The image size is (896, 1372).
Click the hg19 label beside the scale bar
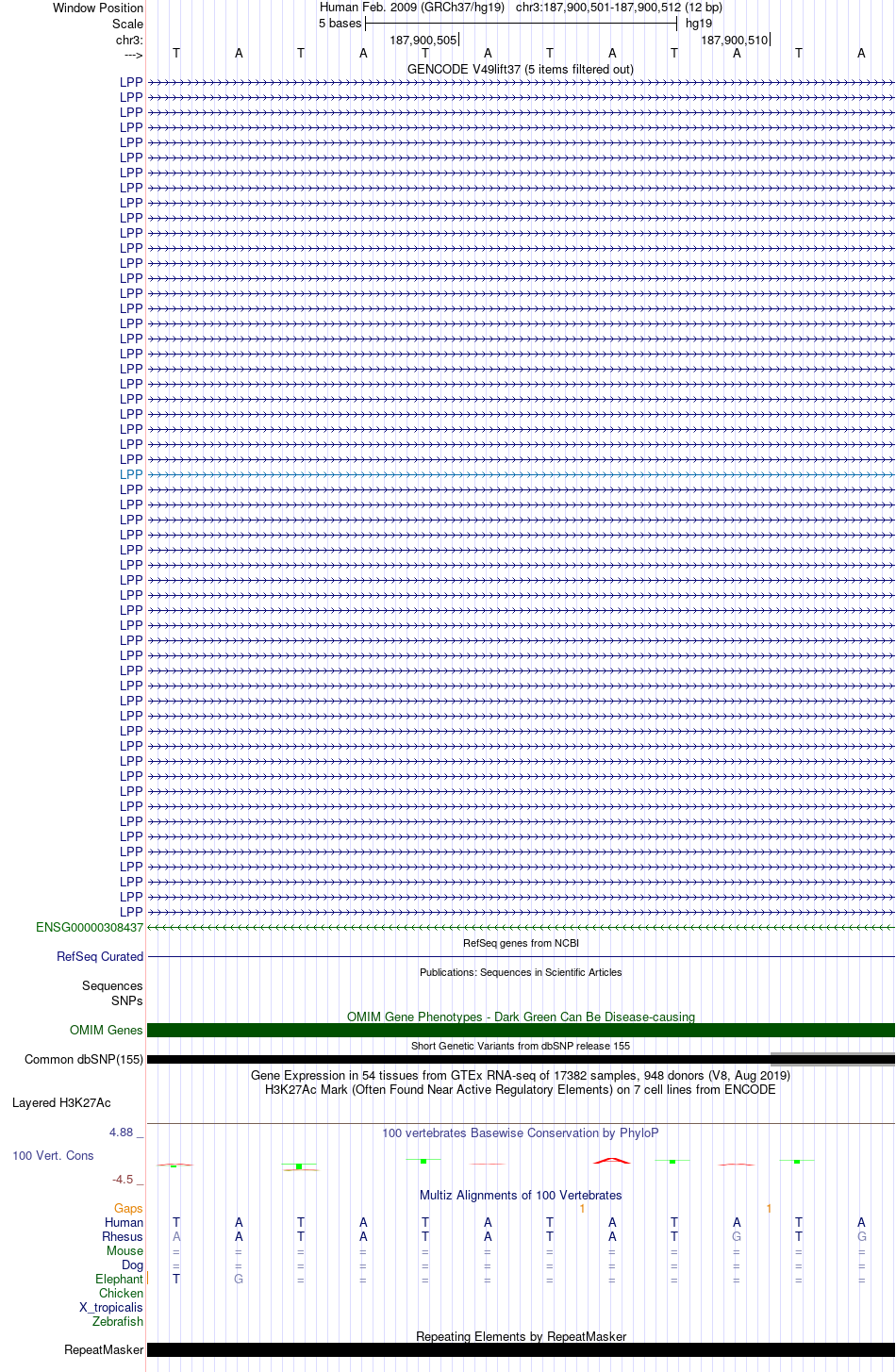click(699, 24)
